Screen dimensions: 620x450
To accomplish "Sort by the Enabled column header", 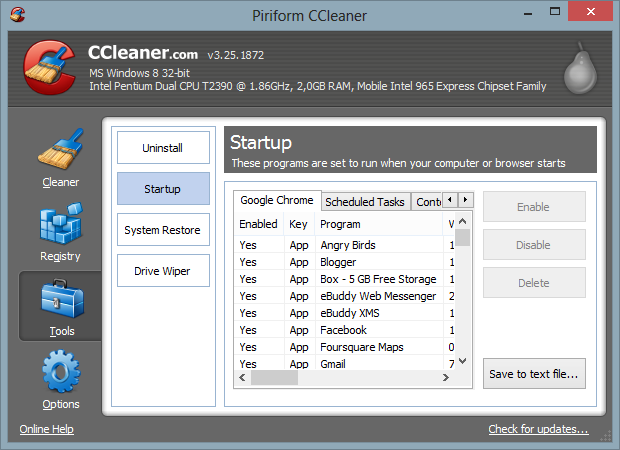I will pyautogui.click(x=259, y=224).
